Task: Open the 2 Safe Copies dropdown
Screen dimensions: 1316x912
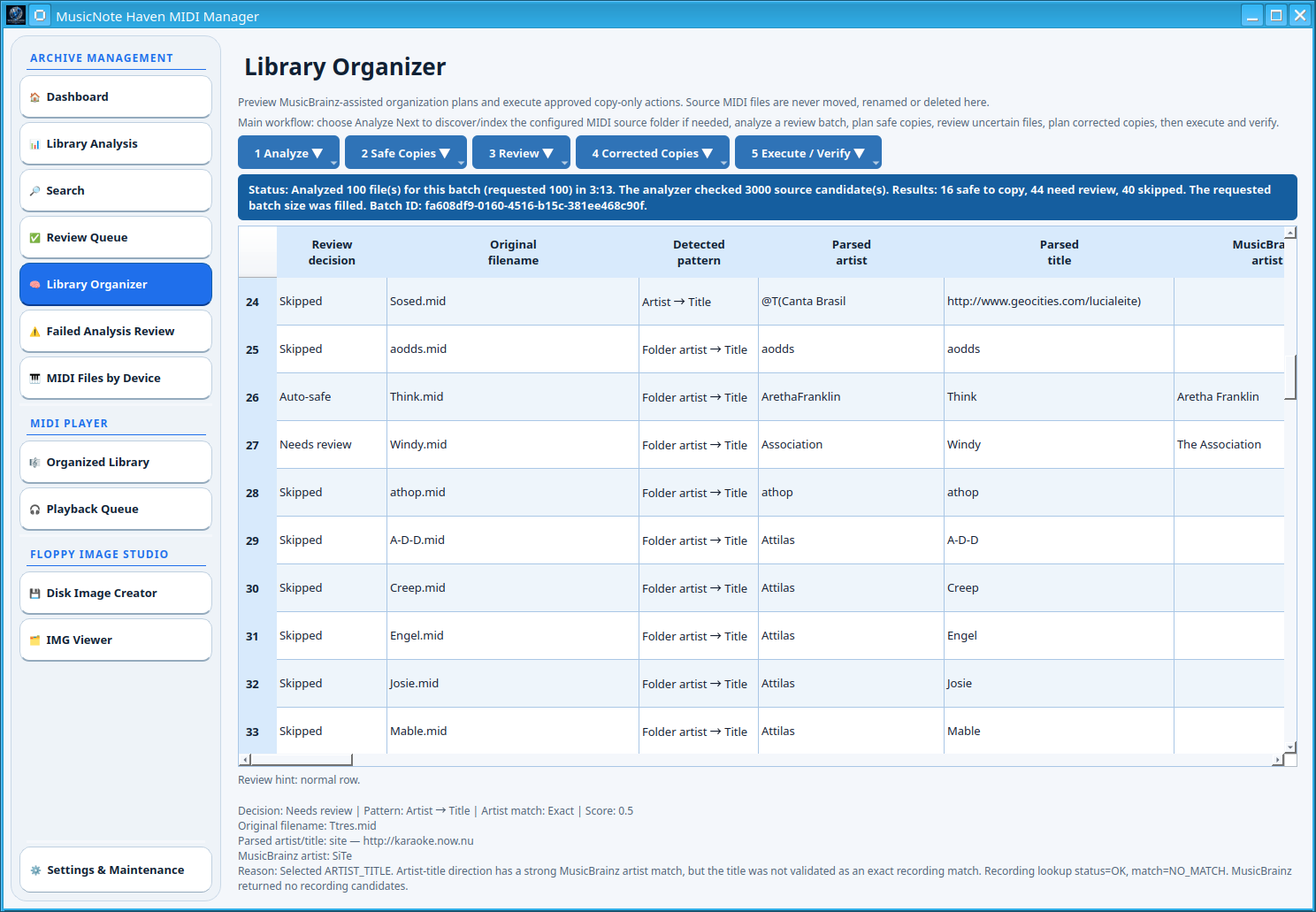Action: (405, 152)
